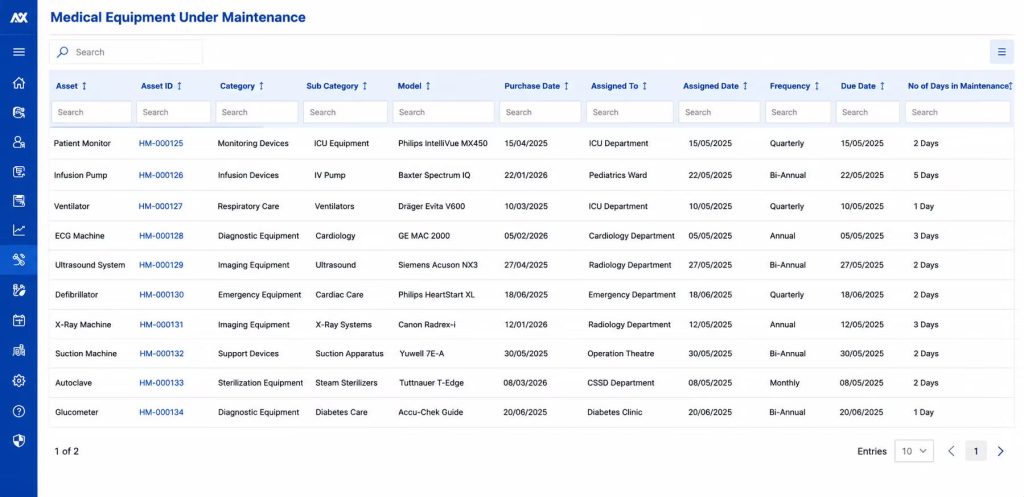Sort by No of Days in Maintenance arrow
The image size is (1024, 497).
tap(1011, 86)
